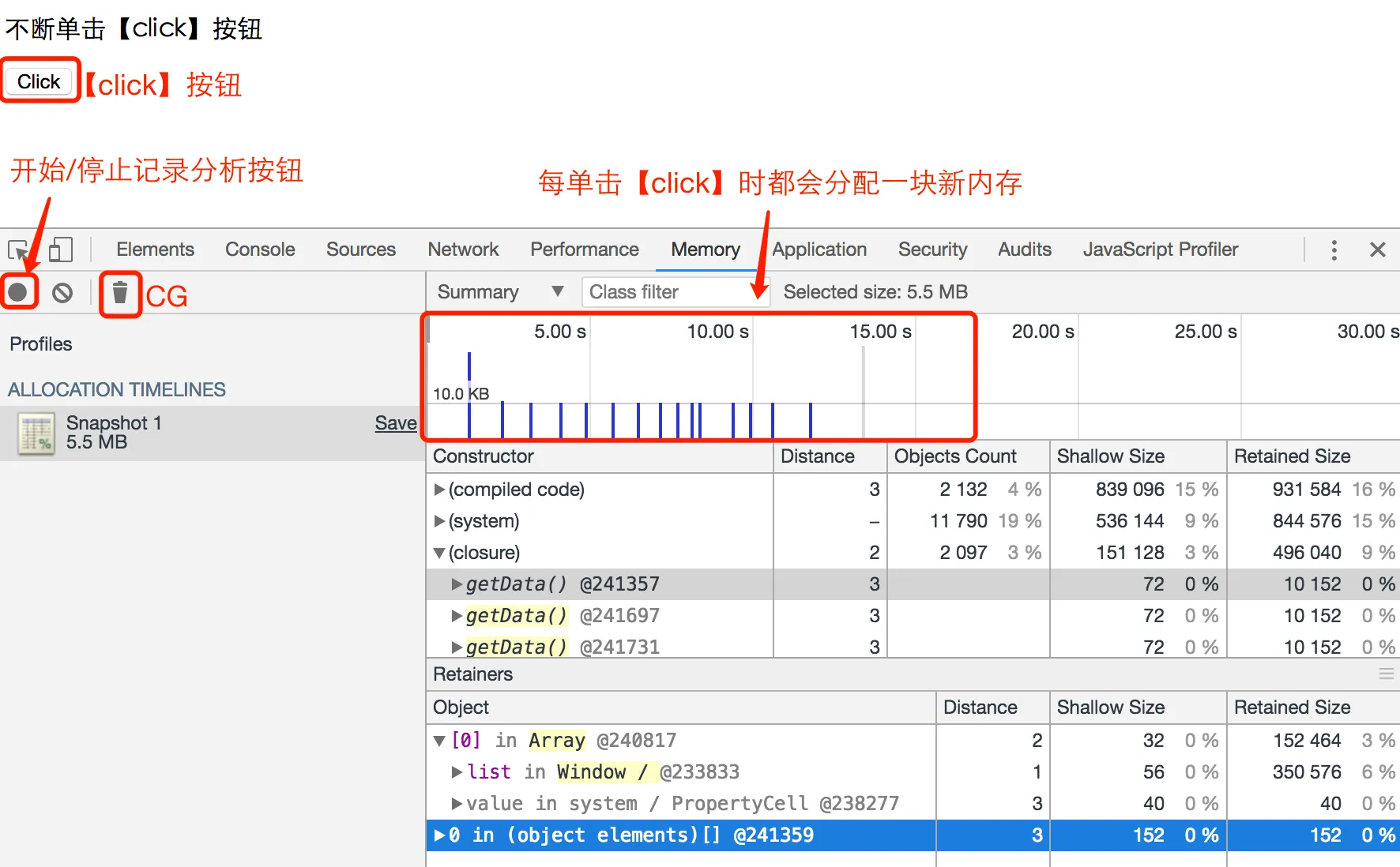Sort constructors by Shallow Size header
Screen dimensions: 1400x867
[1138, 456]
